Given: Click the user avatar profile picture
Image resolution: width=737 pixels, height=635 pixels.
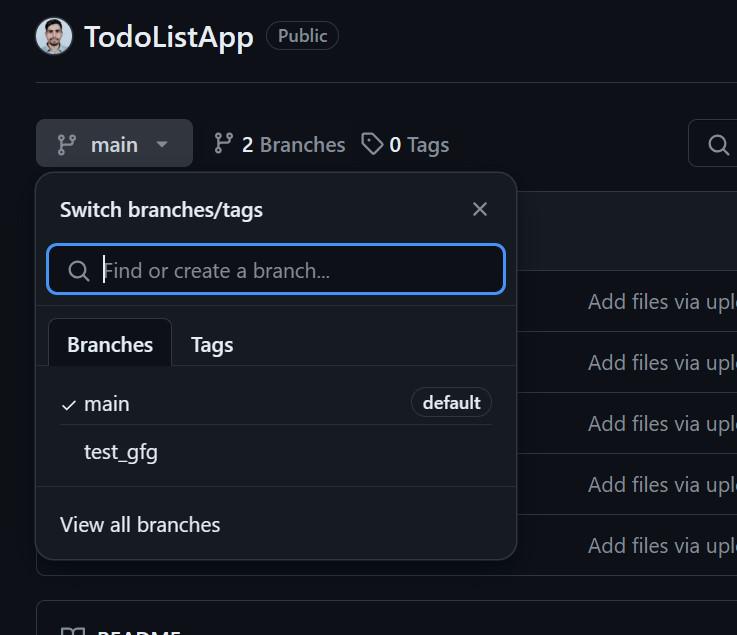Looking at the screenshot, I should click(x=54, y=37).
